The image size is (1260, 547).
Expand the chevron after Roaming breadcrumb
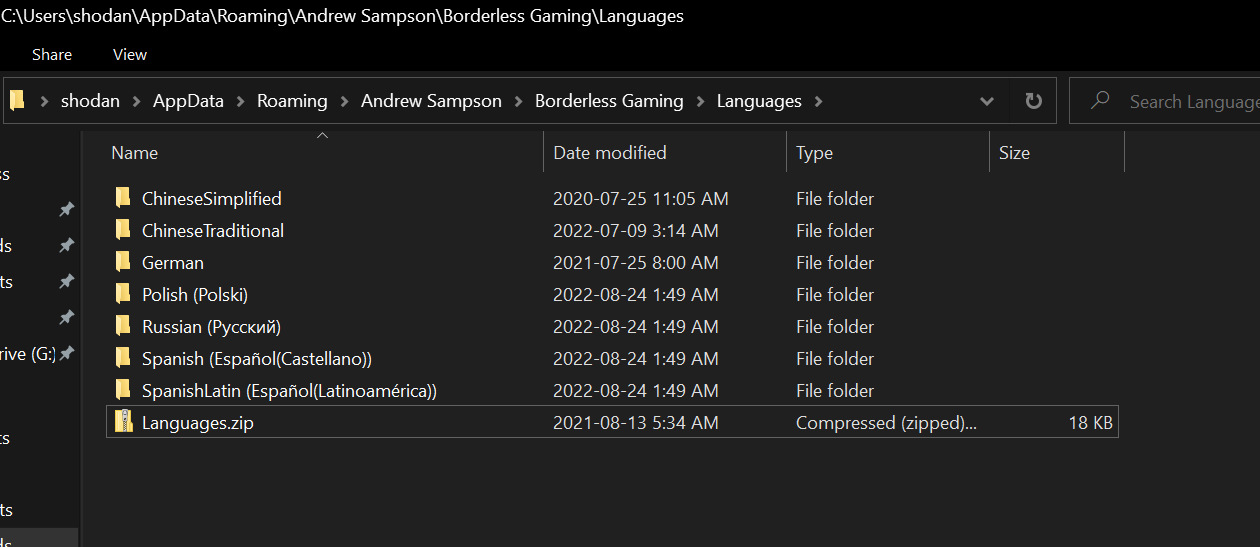pyautogui.click(x=343, y=101)
